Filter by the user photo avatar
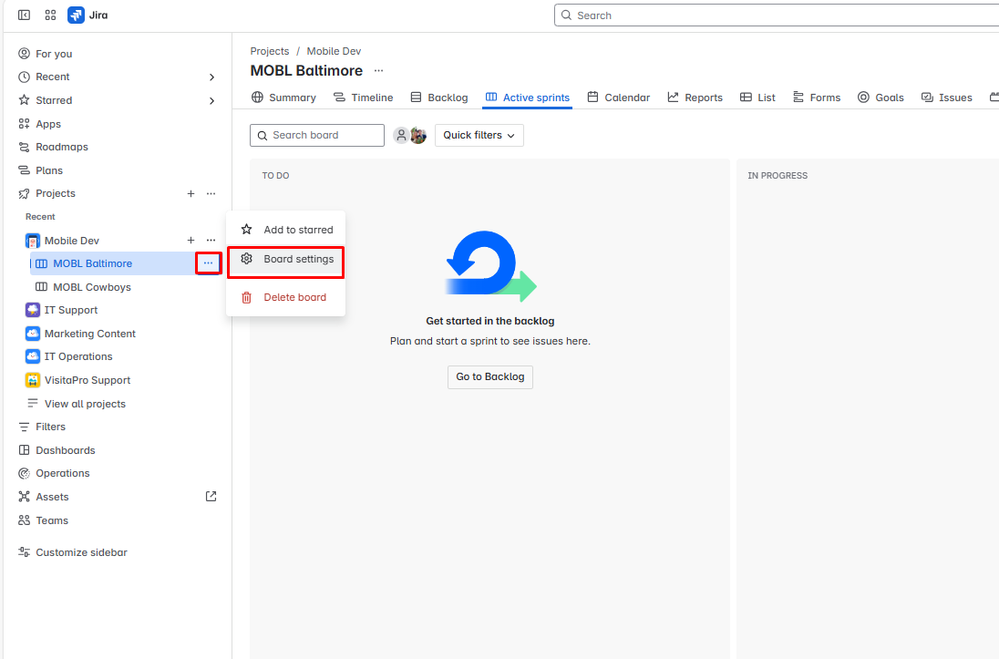The image size is (999, 659). [x=419, y=135]
